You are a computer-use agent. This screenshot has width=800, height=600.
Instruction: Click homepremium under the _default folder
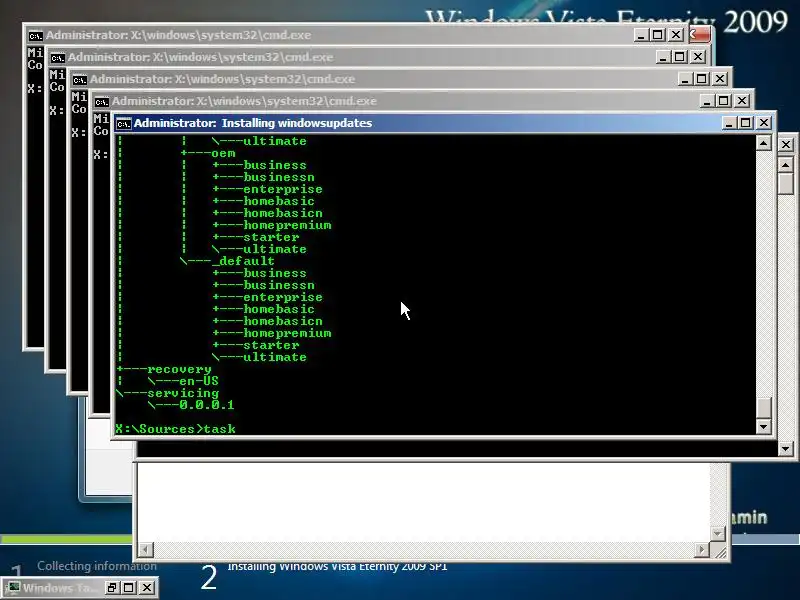click(287, 333)
